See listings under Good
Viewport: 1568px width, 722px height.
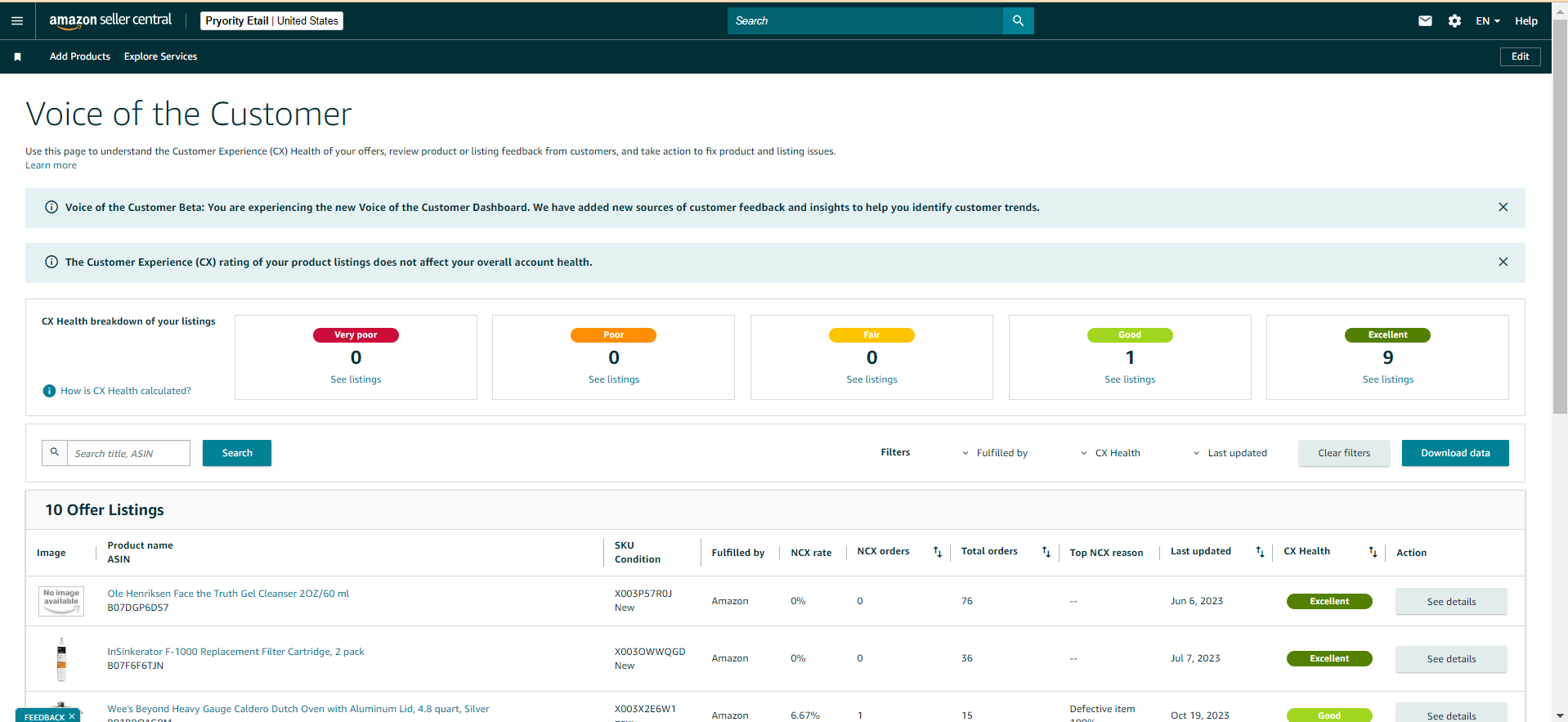point(1130,379)
